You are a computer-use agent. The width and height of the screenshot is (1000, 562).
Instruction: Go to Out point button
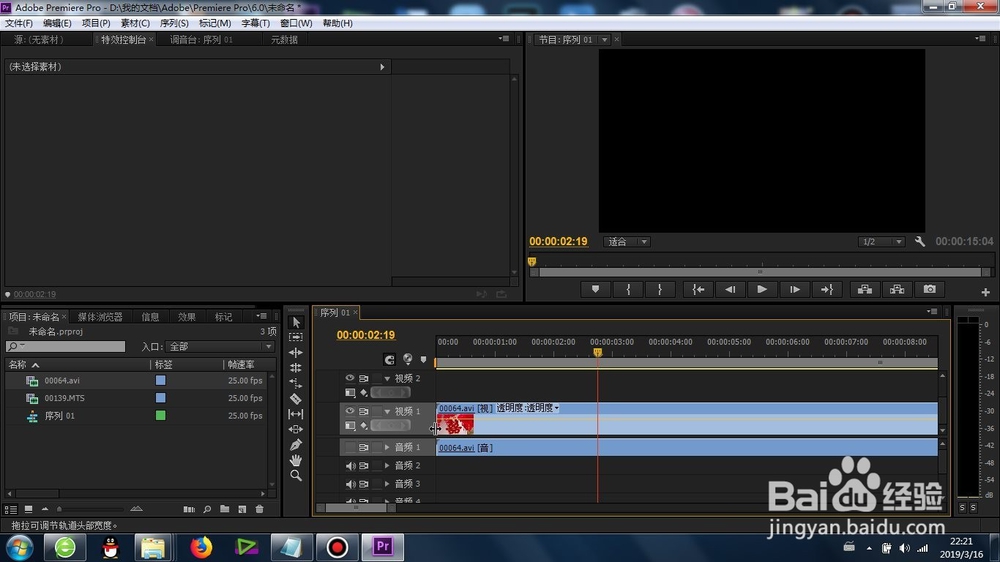click(x=827, y=290)
